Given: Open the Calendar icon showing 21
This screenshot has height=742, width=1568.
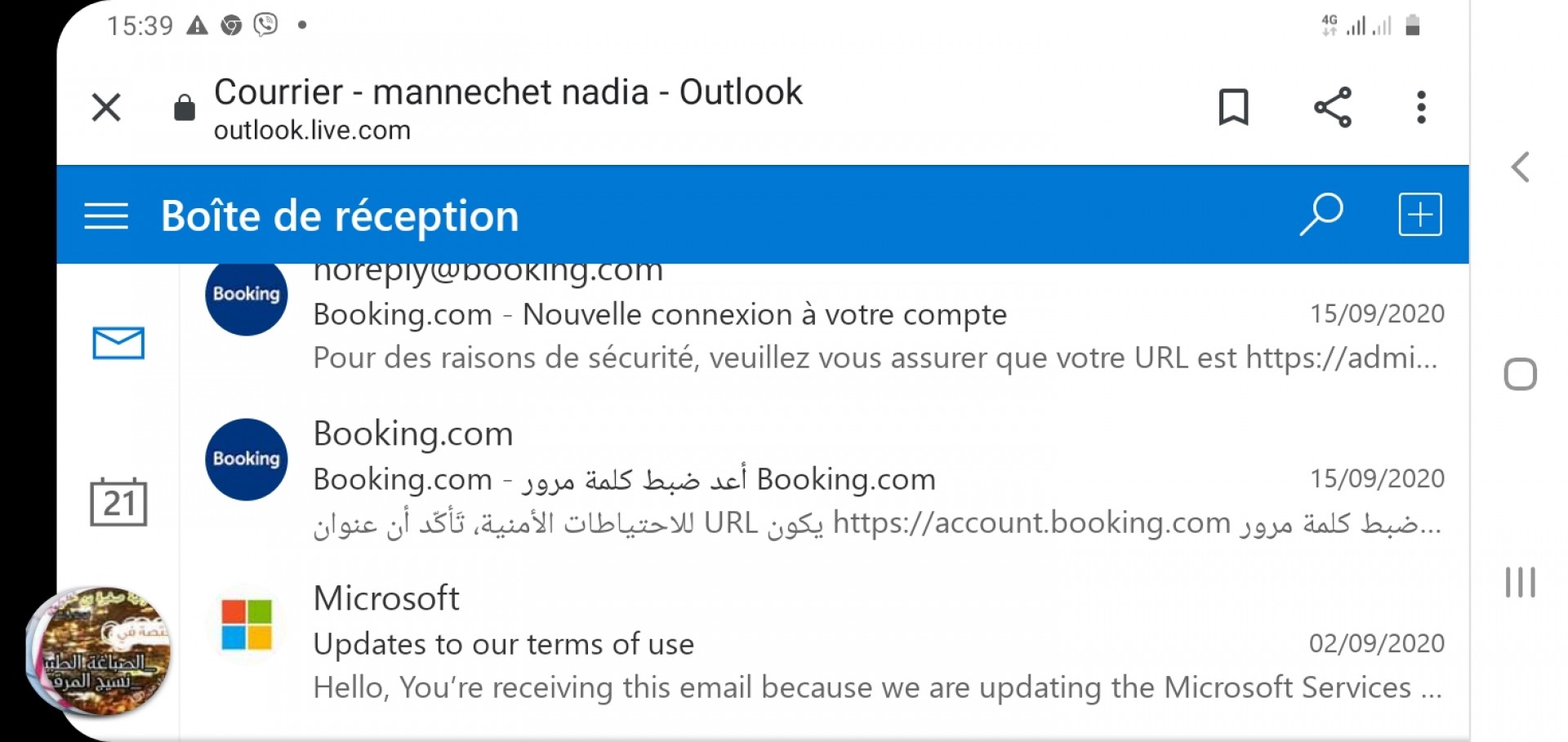Looking at the screenshot, I should click(118, 502).
